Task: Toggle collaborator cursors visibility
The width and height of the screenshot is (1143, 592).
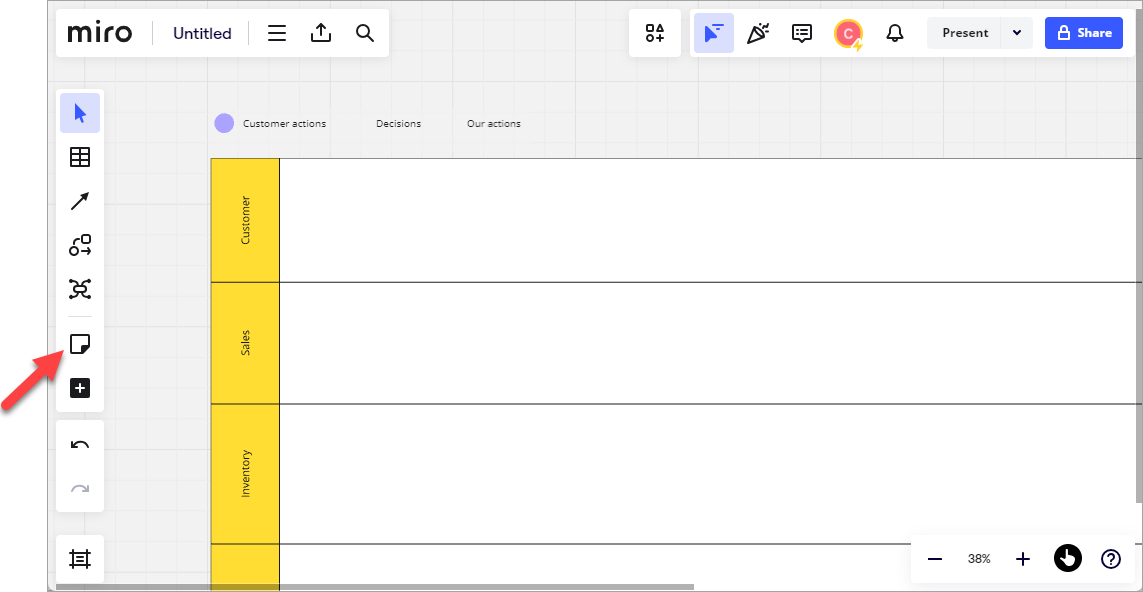Action: coord(713,33)
